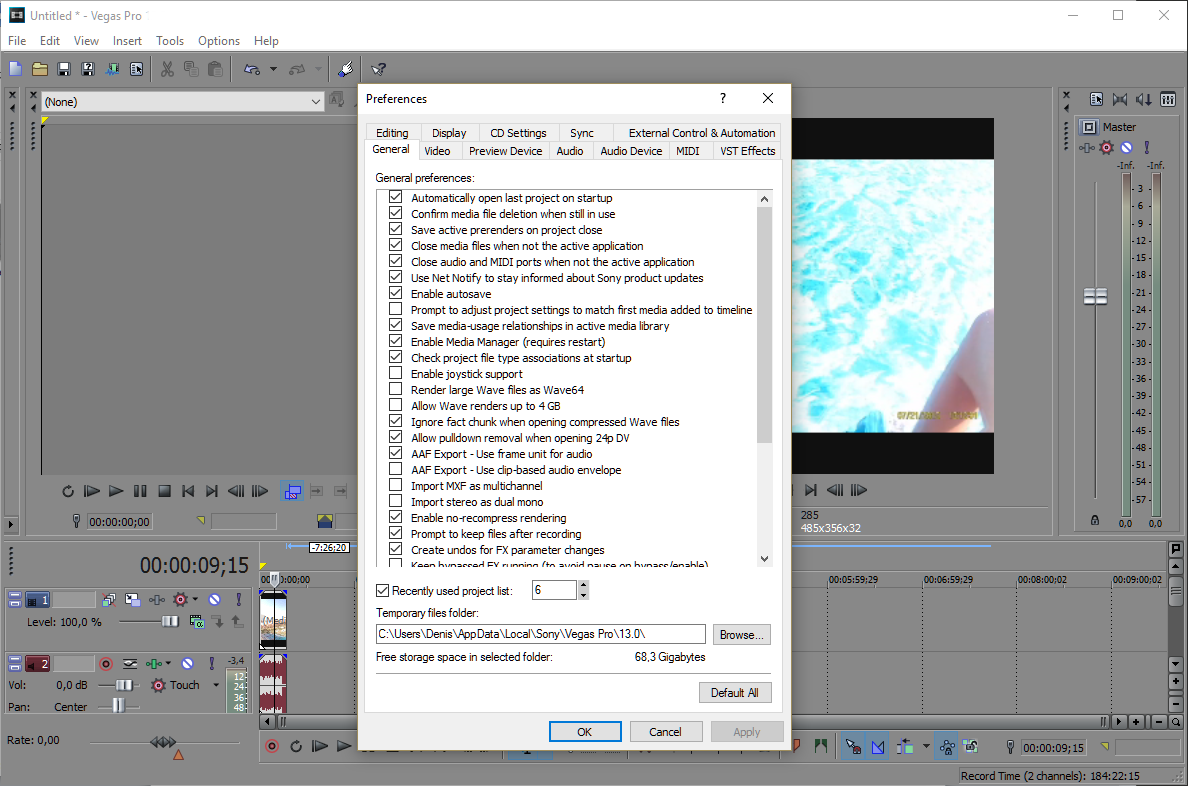This screenshot has width=1188, height=786.
Task: Click the preferences list scroll up arrow
Action: point(764,199)
